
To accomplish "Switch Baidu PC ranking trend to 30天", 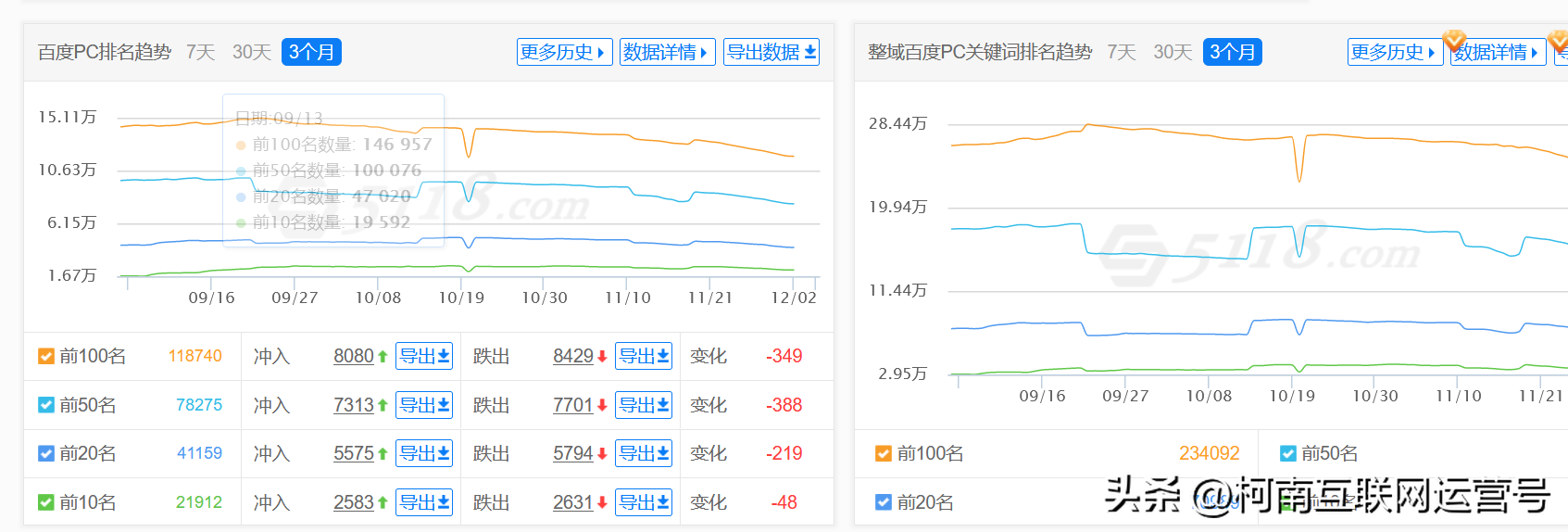I will coord(251,52).
